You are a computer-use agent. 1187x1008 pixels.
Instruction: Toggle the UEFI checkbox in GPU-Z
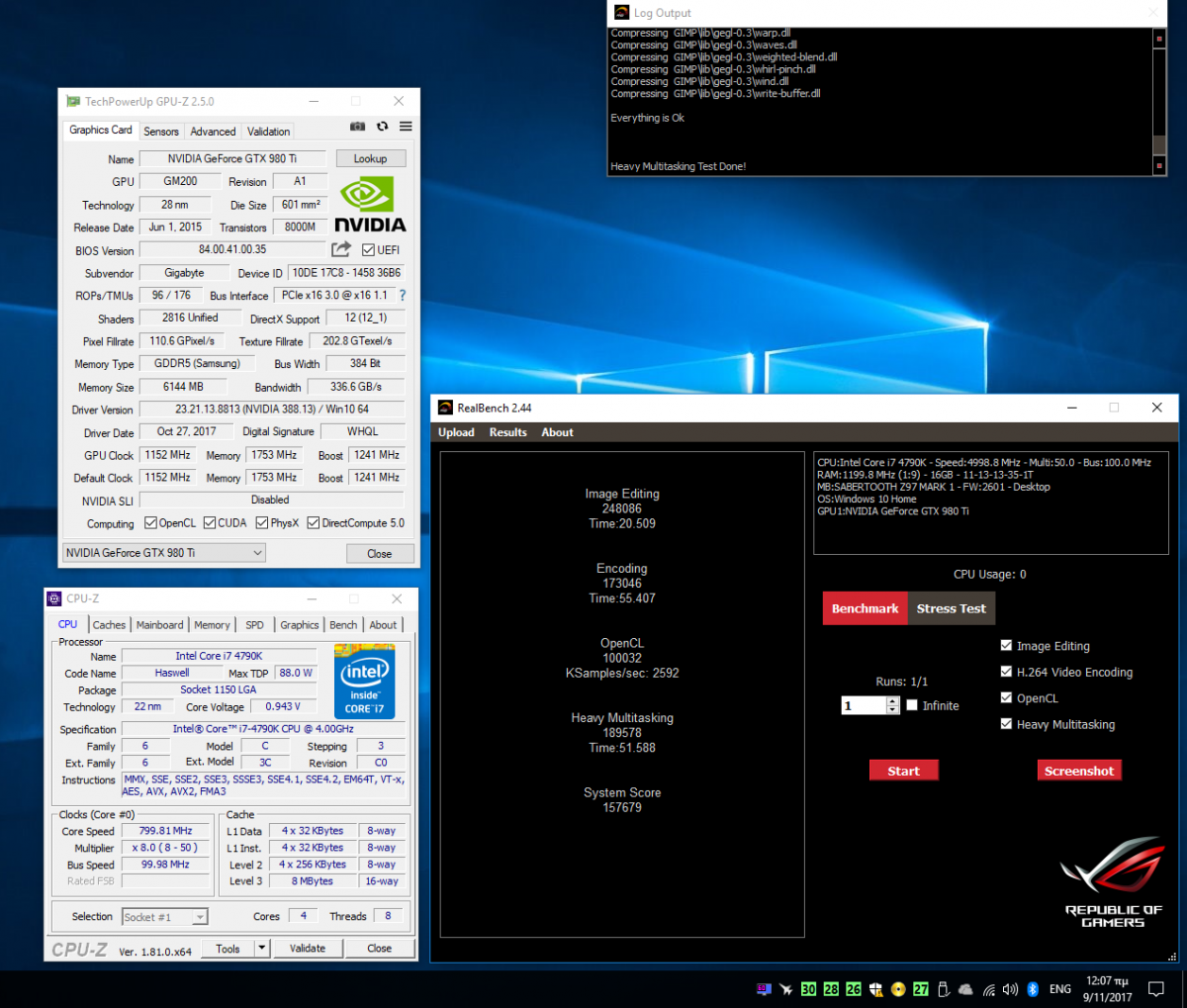368,250
